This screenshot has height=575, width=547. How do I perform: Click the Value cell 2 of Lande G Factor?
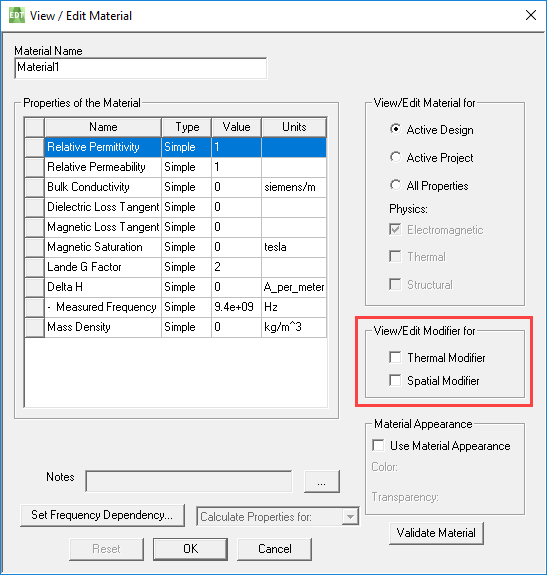point(236,267)
